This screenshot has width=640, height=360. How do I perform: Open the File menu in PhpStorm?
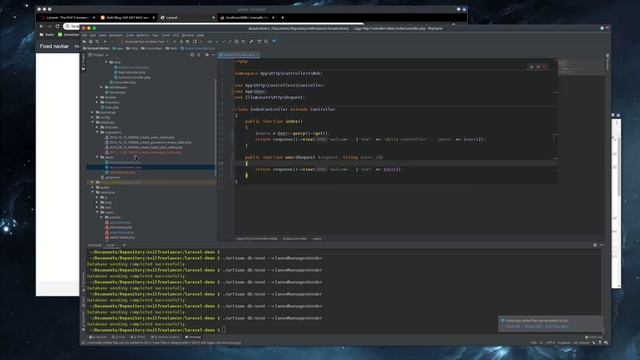84,35
